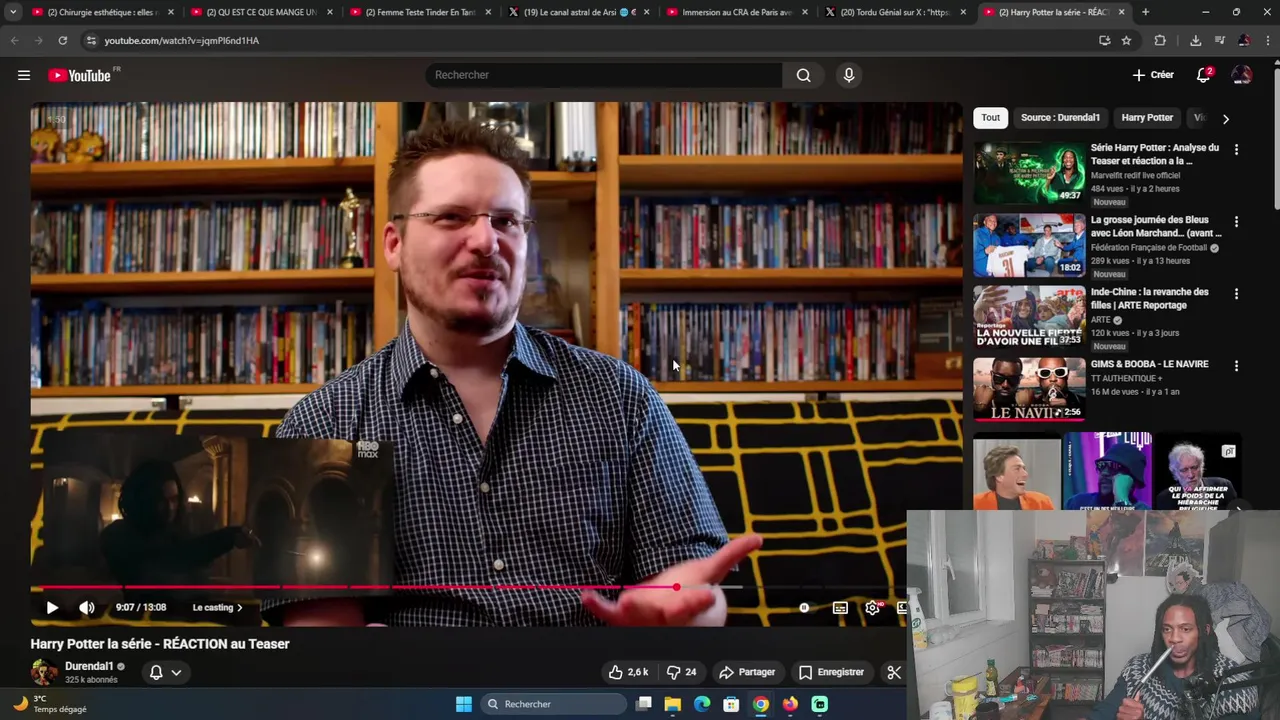The height and width of the screenshot is (720, 1280).
Task: Open Durendal1 channel name link
Action: pyautogui.click(x=89, y=666)
